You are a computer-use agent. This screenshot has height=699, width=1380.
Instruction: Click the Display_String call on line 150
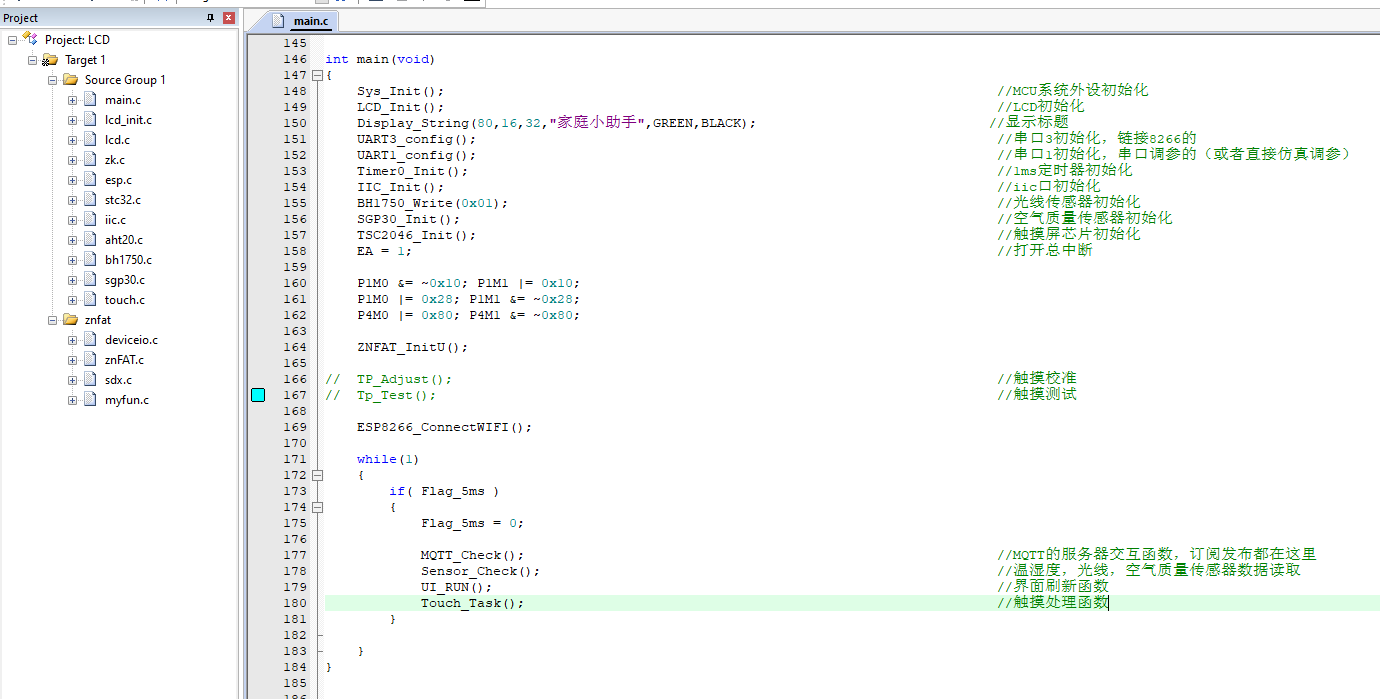pyautogui.click(x=556, y=123)
